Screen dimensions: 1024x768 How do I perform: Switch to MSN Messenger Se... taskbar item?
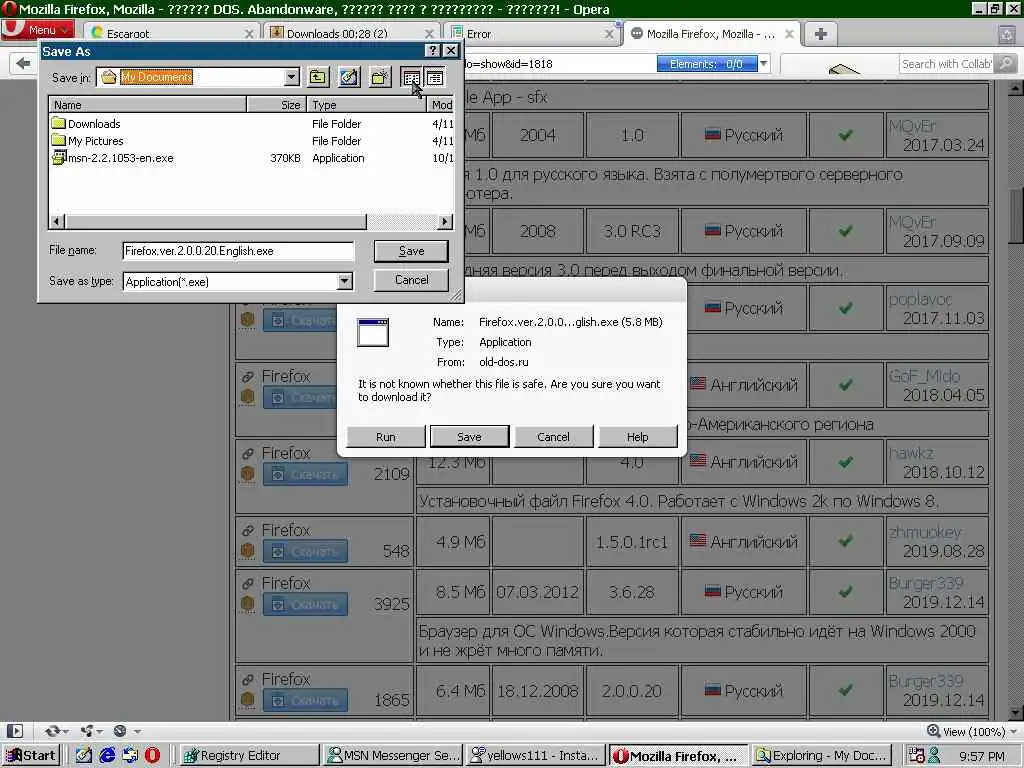[x=393, y=756]
